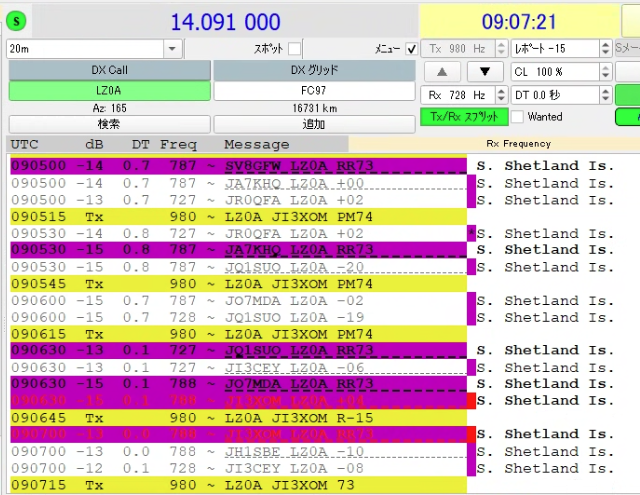
Task: Select the JA7KHQ LZ0A +00 message row
Action: tap(238, 183)
